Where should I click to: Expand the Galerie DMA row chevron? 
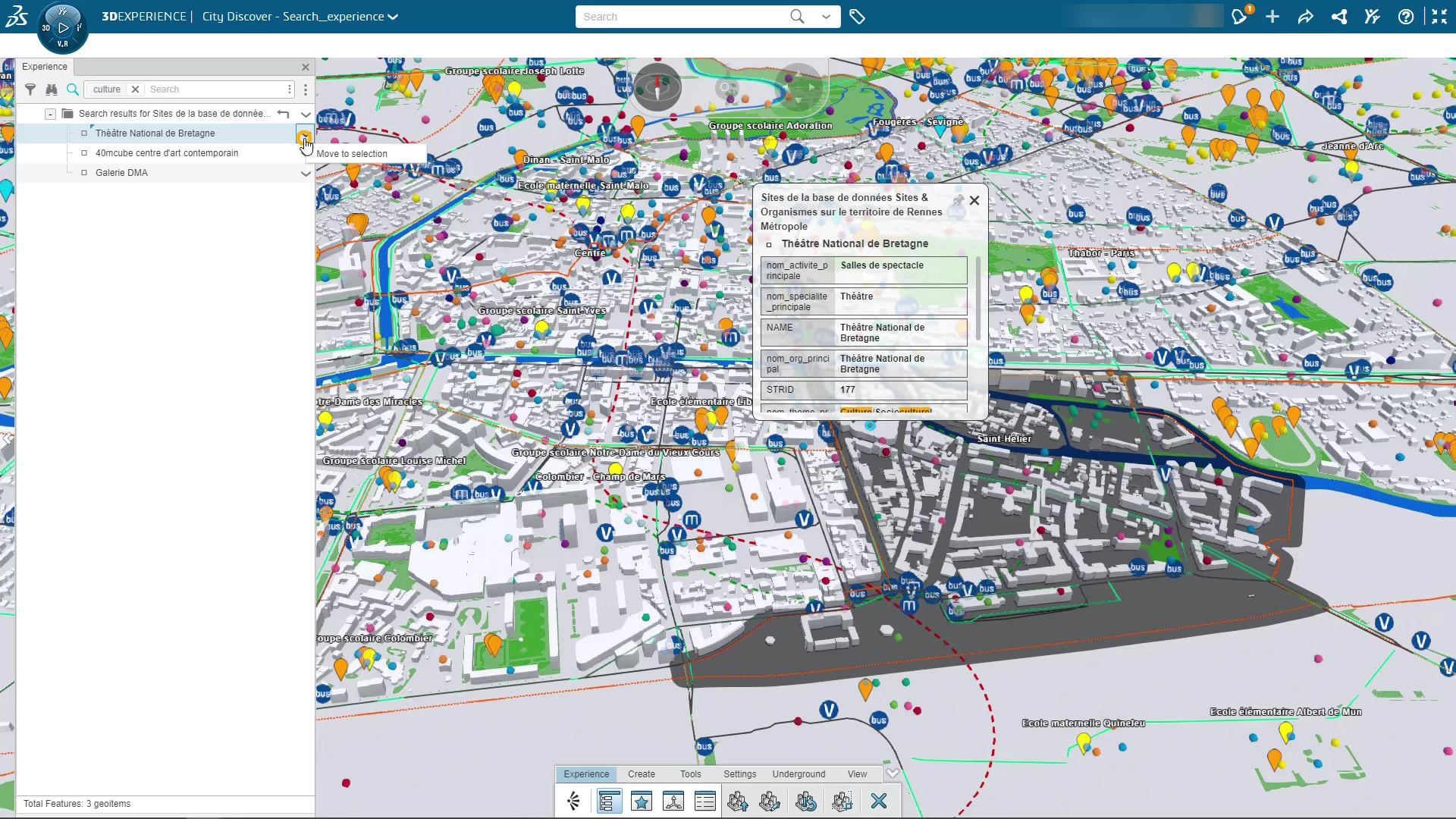coord(306,173)
